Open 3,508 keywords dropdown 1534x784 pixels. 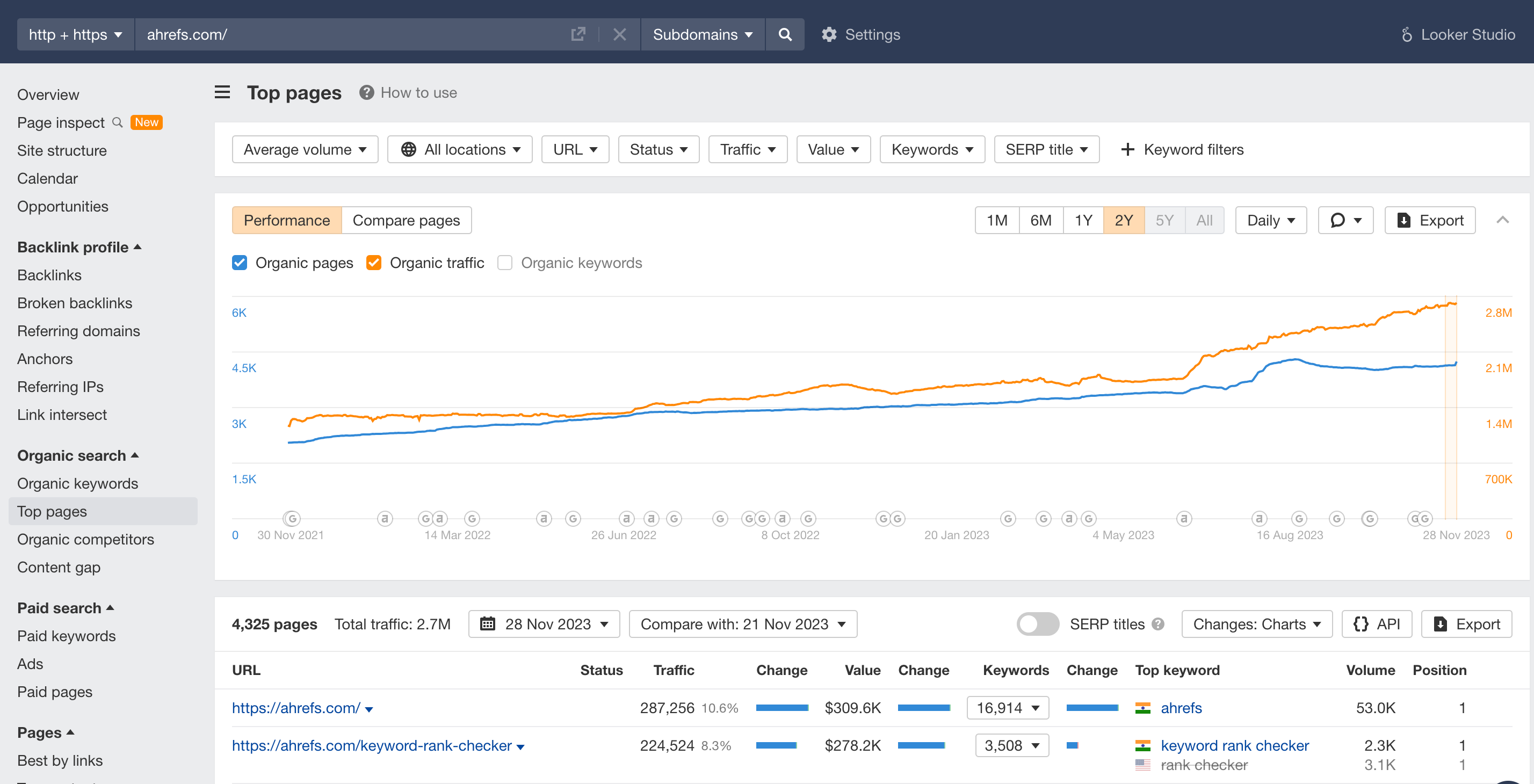click(x=1012, y=745)
